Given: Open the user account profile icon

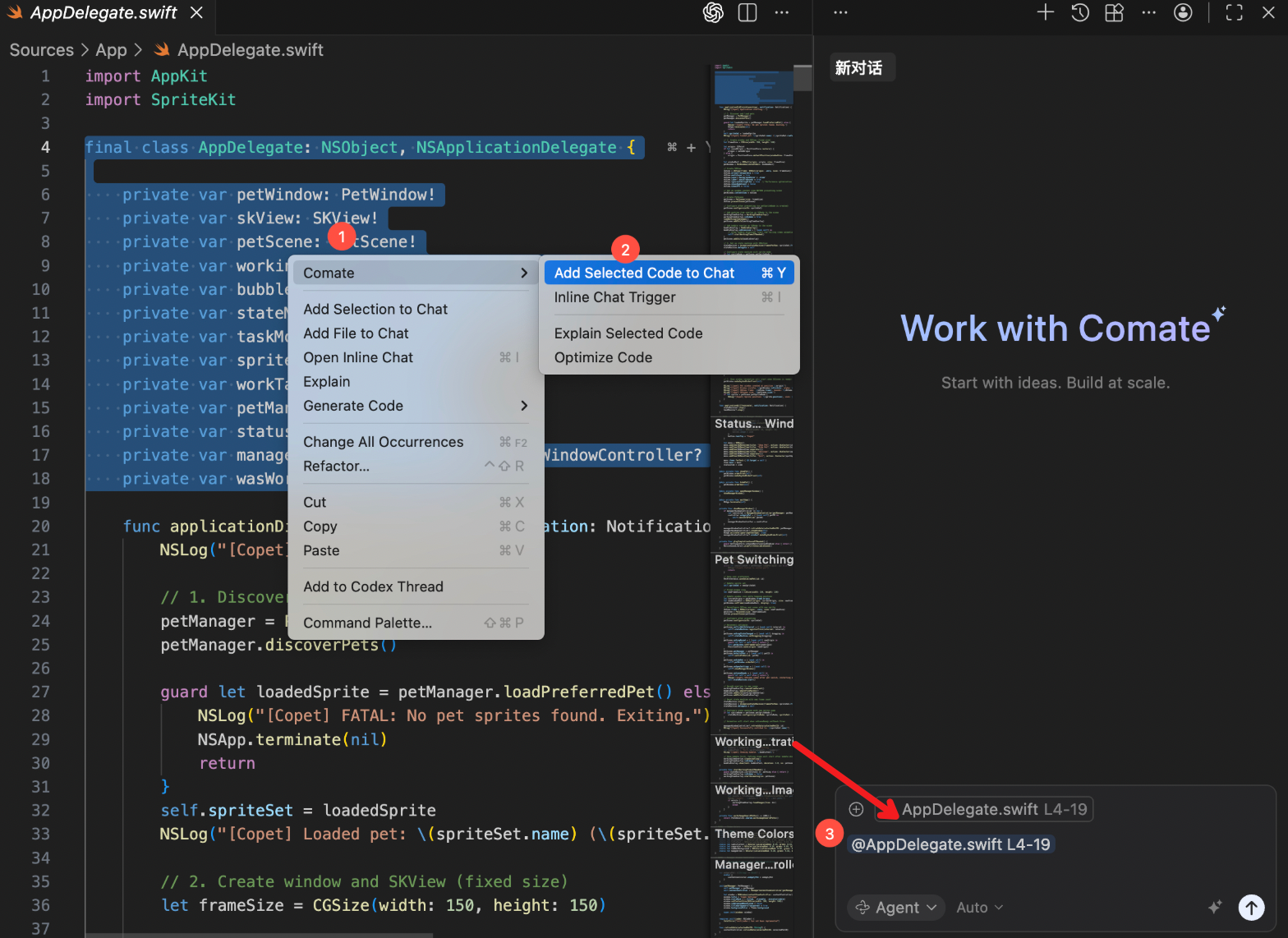Looking at the screenshot, I should [1183, 12].
